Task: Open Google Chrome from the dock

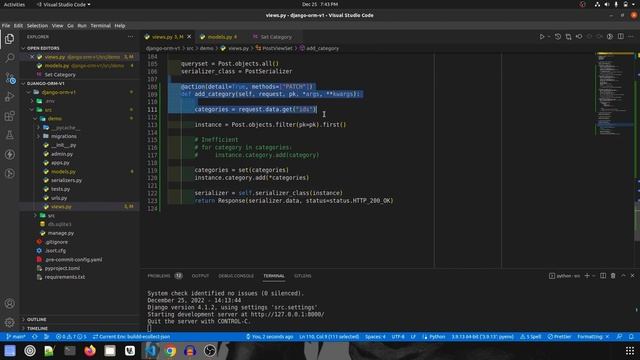Action: pos(170,351)
